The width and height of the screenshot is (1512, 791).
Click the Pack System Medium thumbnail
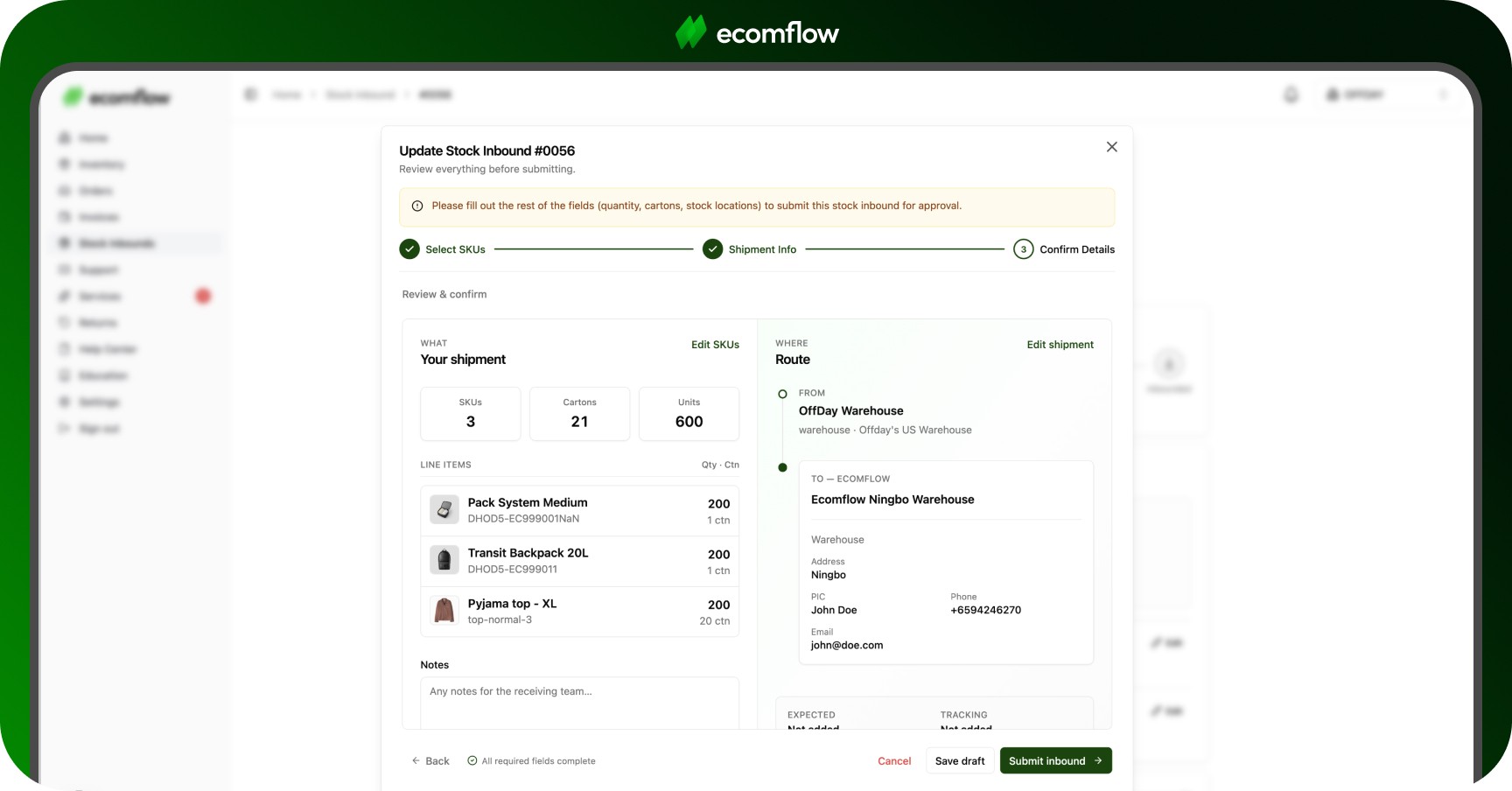pyautogui.click(x=444, y=509)
